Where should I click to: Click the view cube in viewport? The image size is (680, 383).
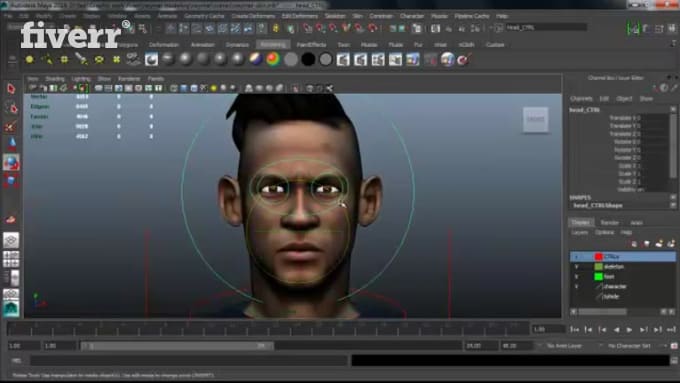click(x=536, y=119)
